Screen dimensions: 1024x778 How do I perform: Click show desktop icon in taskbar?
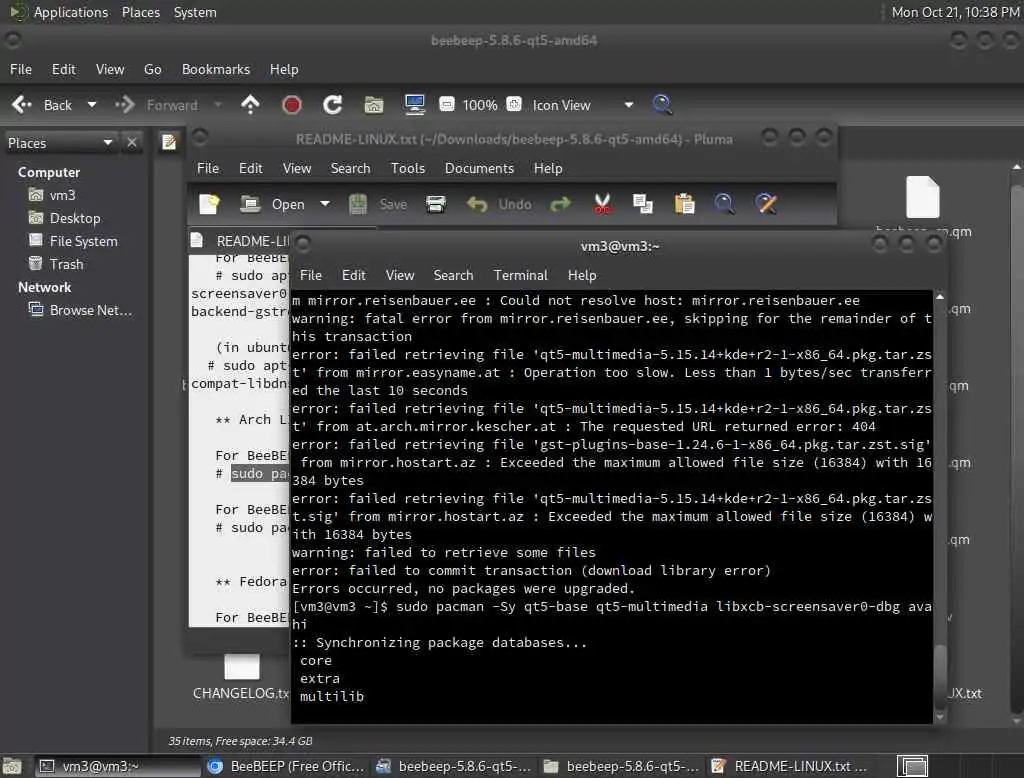[x=12, y=766]
